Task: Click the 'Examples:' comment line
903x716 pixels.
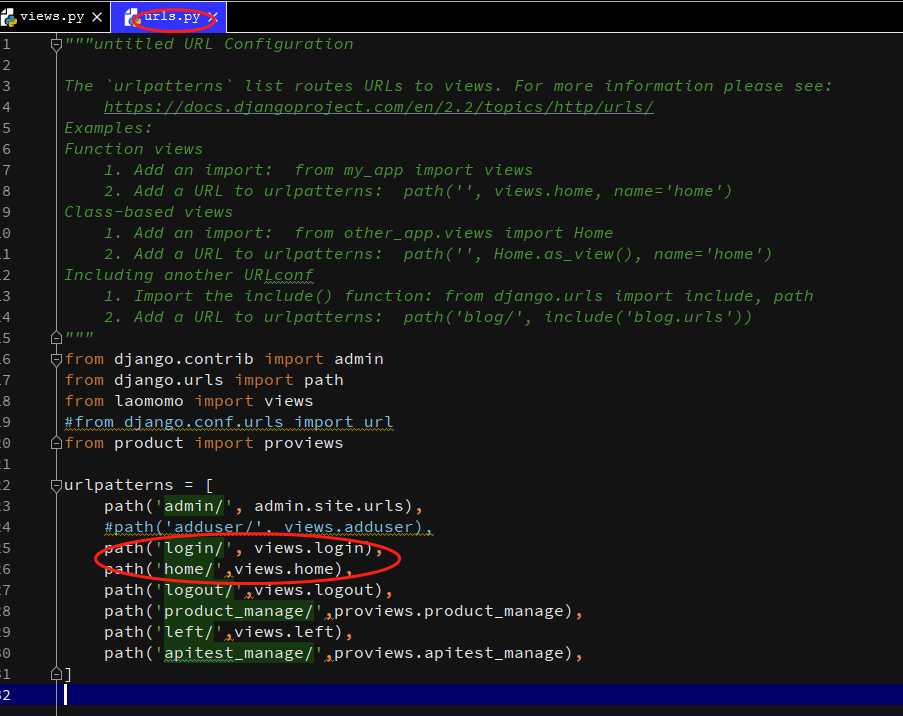Action: pyautogui.click(x=108, y=128)
